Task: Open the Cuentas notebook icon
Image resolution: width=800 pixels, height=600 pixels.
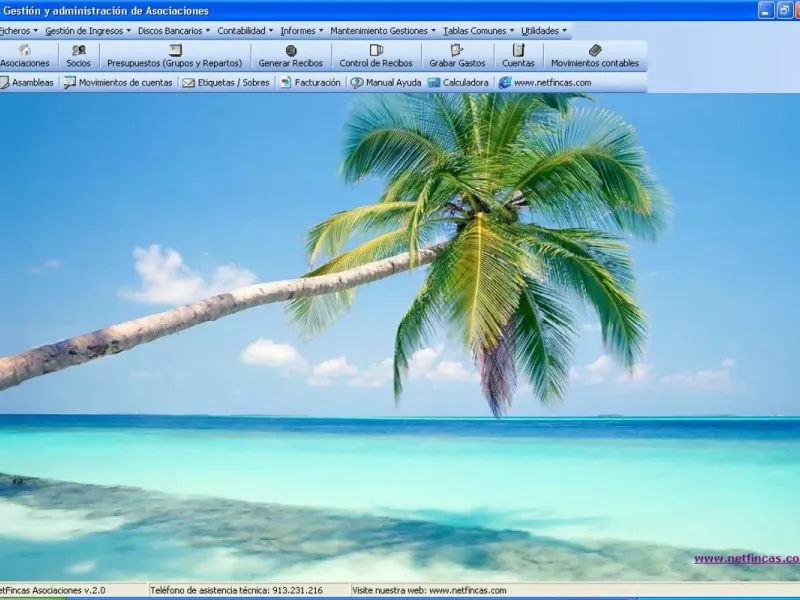Action: click(518, 50)
